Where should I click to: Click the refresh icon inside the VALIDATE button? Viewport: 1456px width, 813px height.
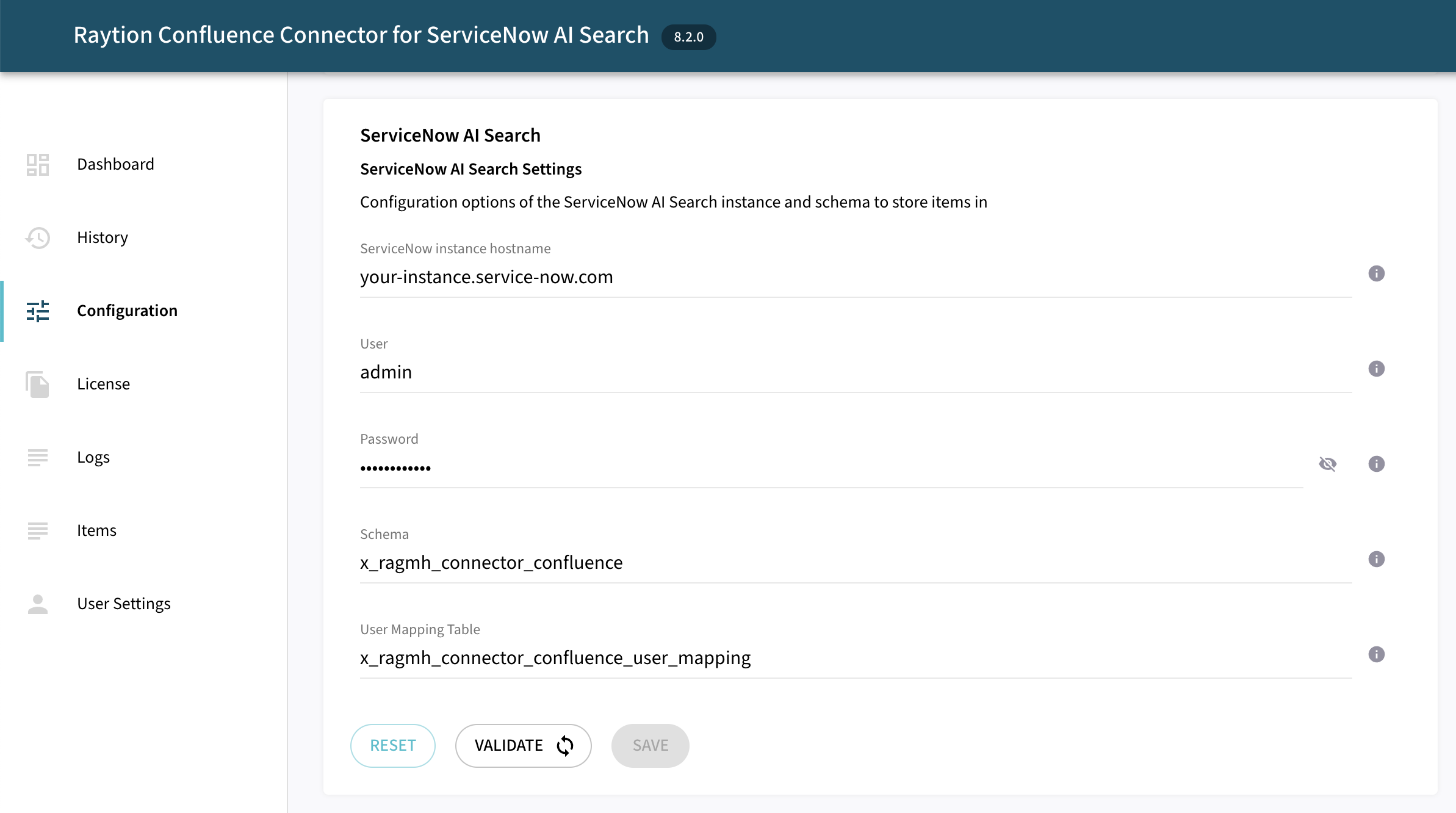click(564, 745)
